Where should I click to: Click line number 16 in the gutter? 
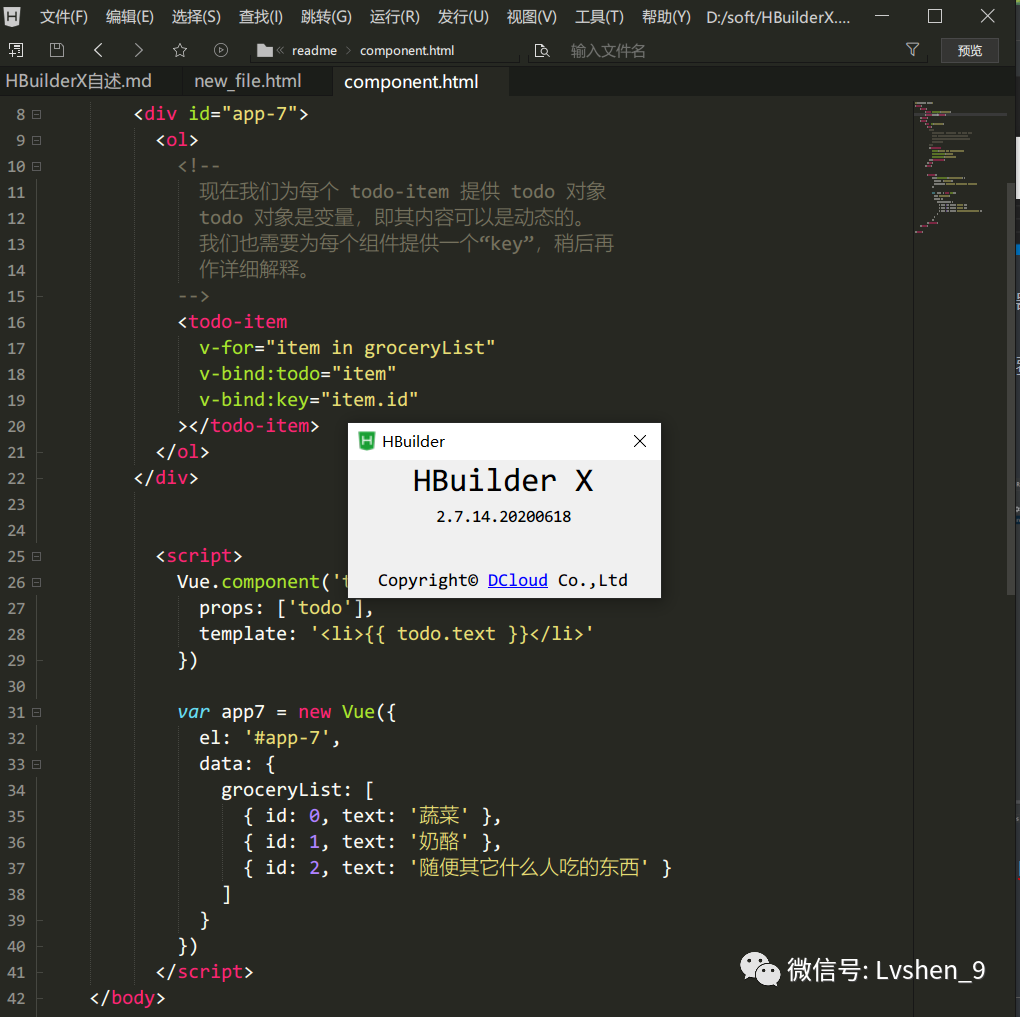pos(16,323)
